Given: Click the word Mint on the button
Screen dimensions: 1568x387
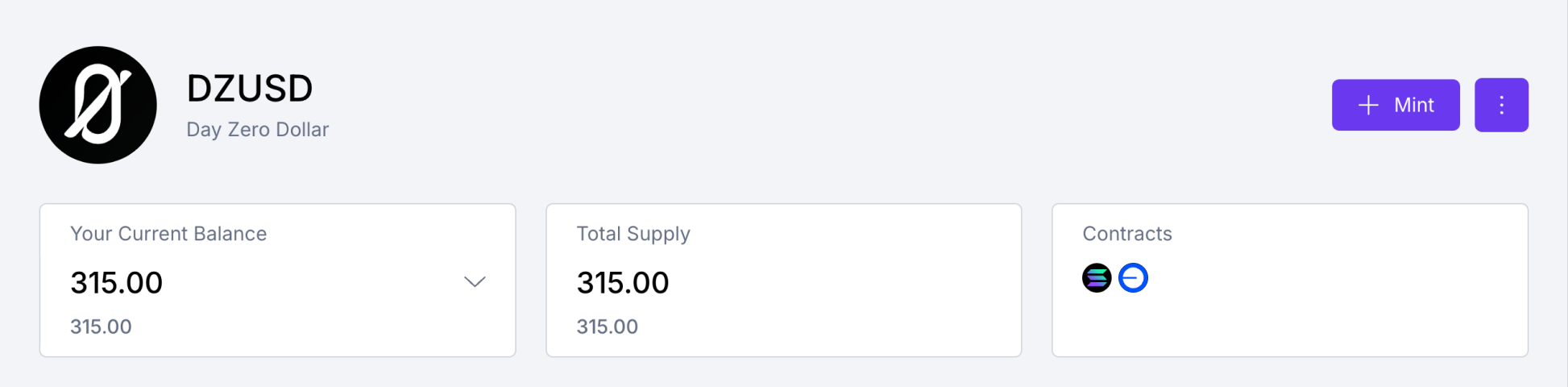Looking at the screenshot, I should click(x=1414, y=105).
